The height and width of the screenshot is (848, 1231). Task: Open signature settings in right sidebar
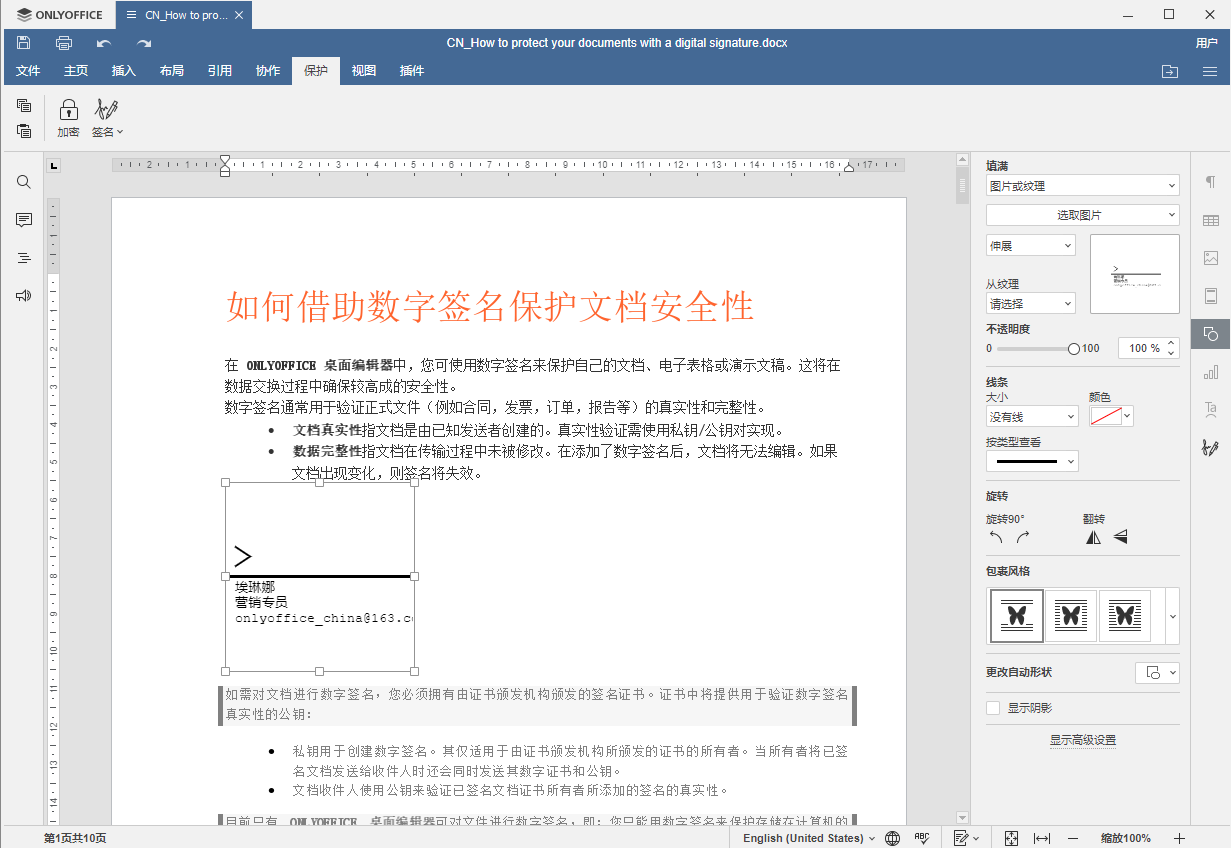tap(1210, 448)
